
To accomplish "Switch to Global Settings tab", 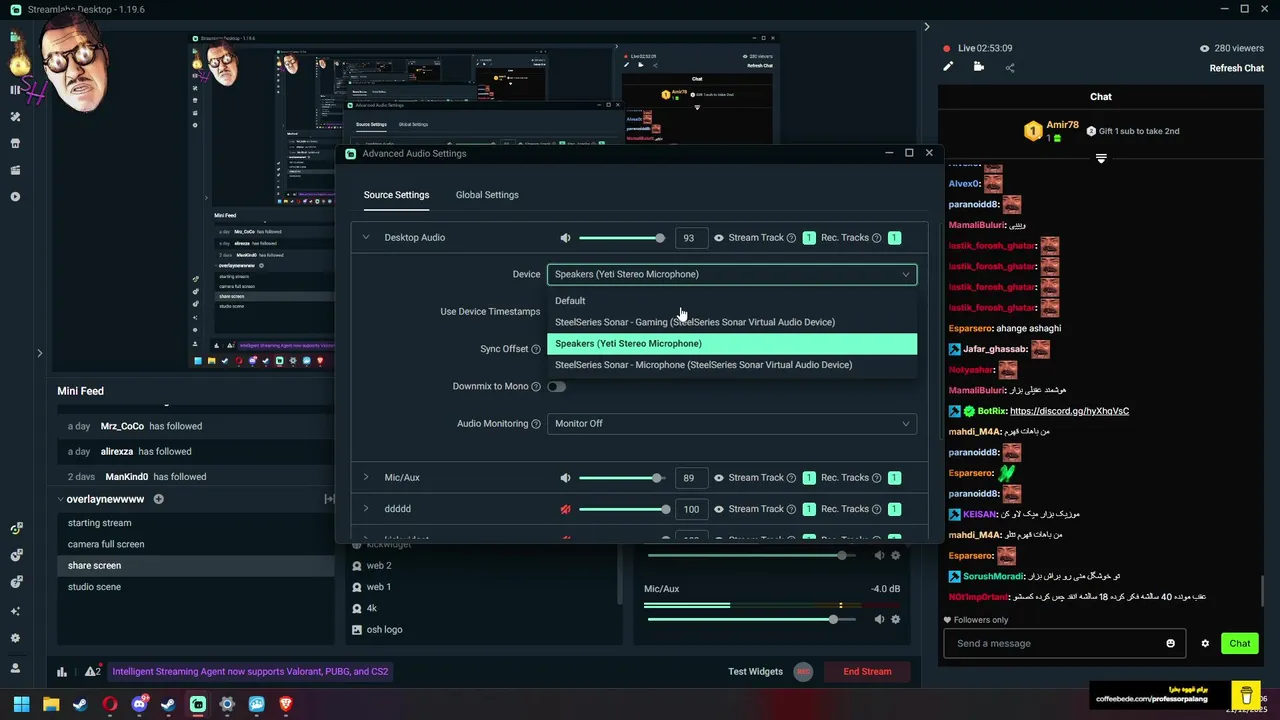I will click(x=487, y=195).
